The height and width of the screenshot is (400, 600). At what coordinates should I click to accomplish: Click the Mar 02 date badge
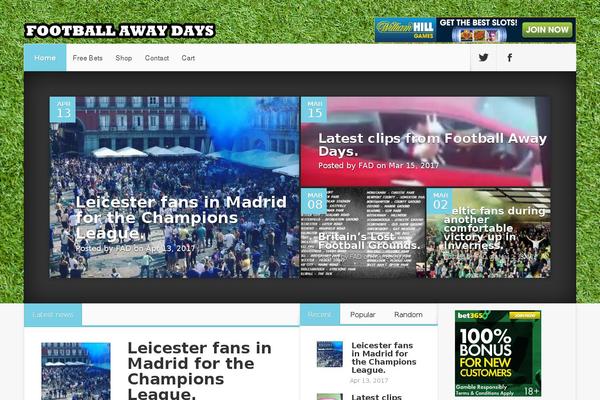440,201
